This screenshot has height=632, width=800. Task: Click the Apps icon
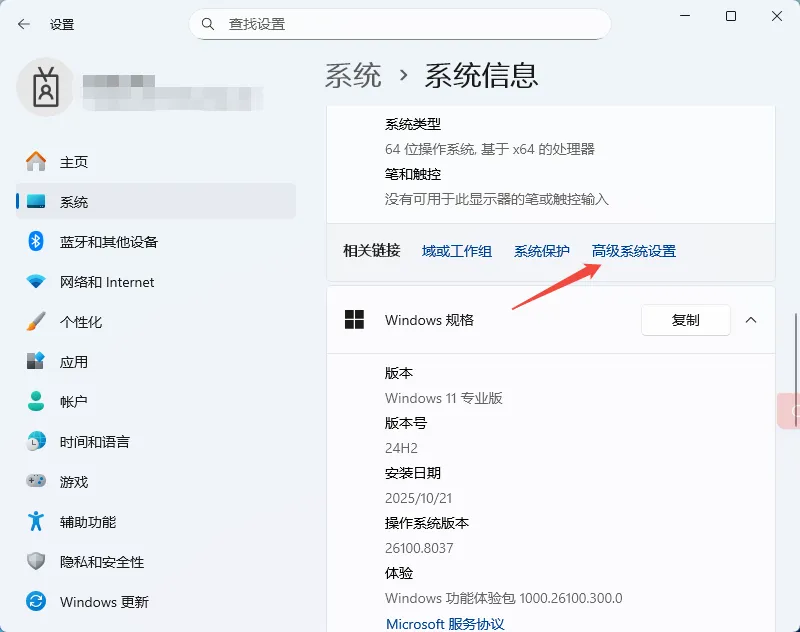coord(36,361)
